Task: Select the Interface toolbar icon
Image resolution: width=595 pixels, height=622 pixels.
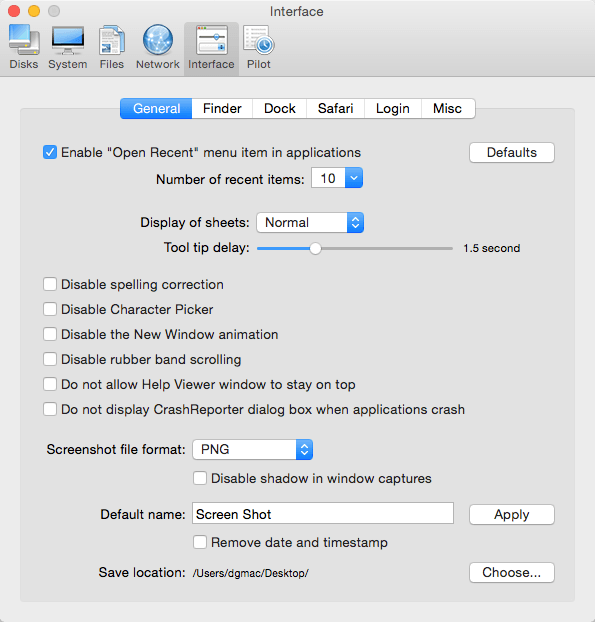Action: pyautogui.click(x=211, y=40)
